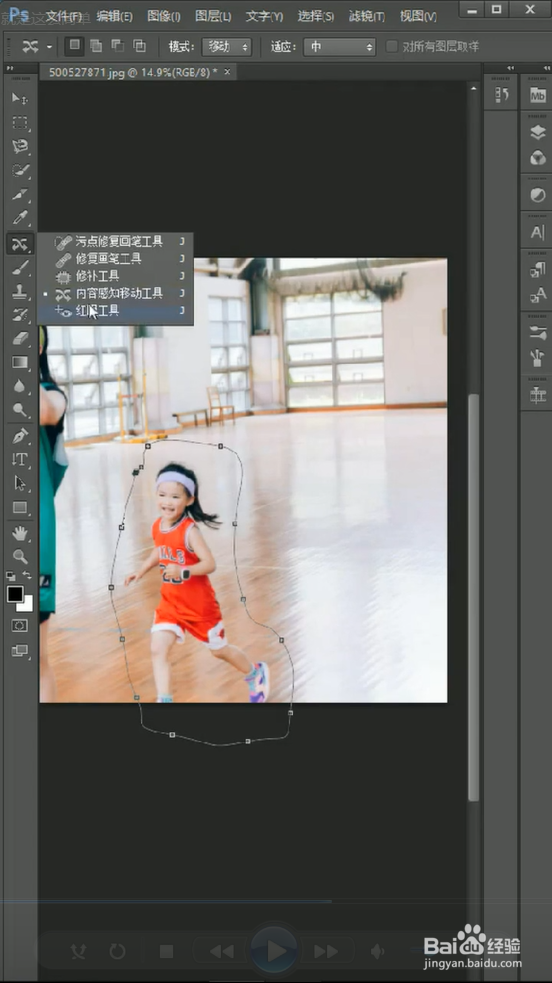Expand the right icon dock arrows
This screenshot has height=983, width=552.
pyautogui.click(x=546, y=68)
